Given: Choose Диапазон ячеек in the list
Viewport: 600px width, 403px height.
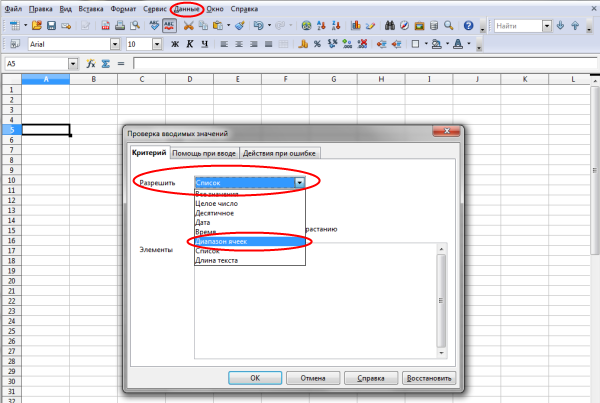Looking at the screenshot, I should click(250, 241).
